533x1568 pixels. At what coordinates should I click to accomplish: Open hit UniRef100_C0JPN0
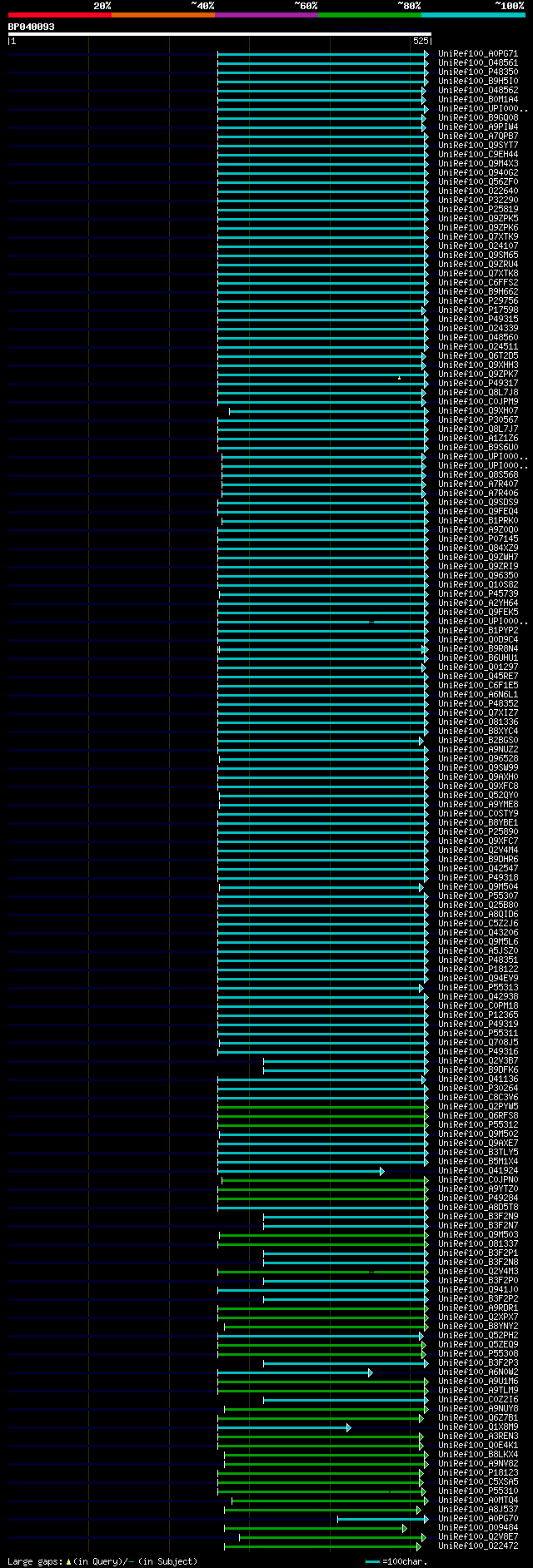pyautogui.click(x=478, y=1179)
